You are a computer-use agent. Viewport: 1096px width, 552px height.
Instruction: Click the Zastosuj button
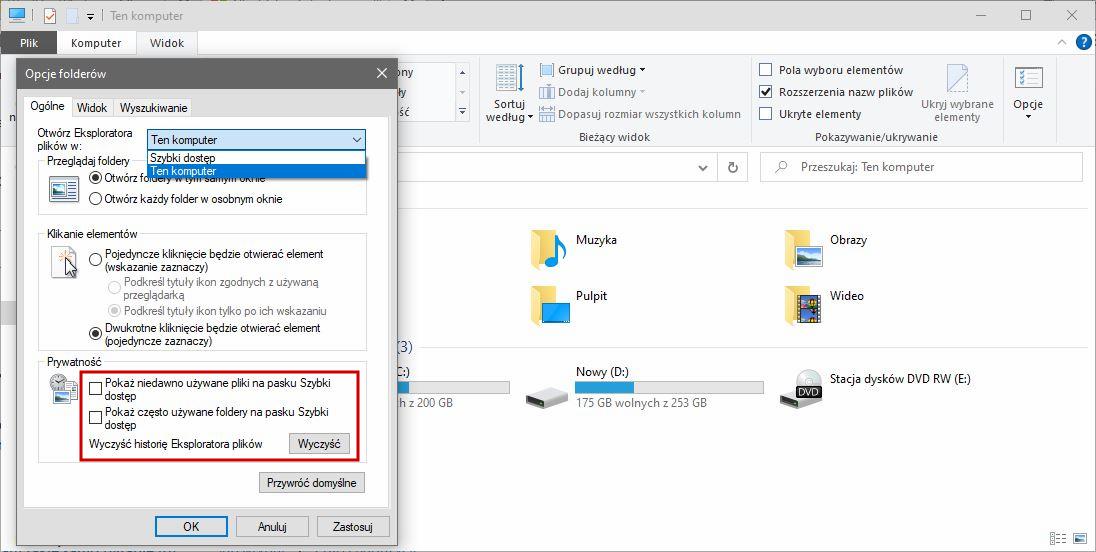tap(352, 527)
